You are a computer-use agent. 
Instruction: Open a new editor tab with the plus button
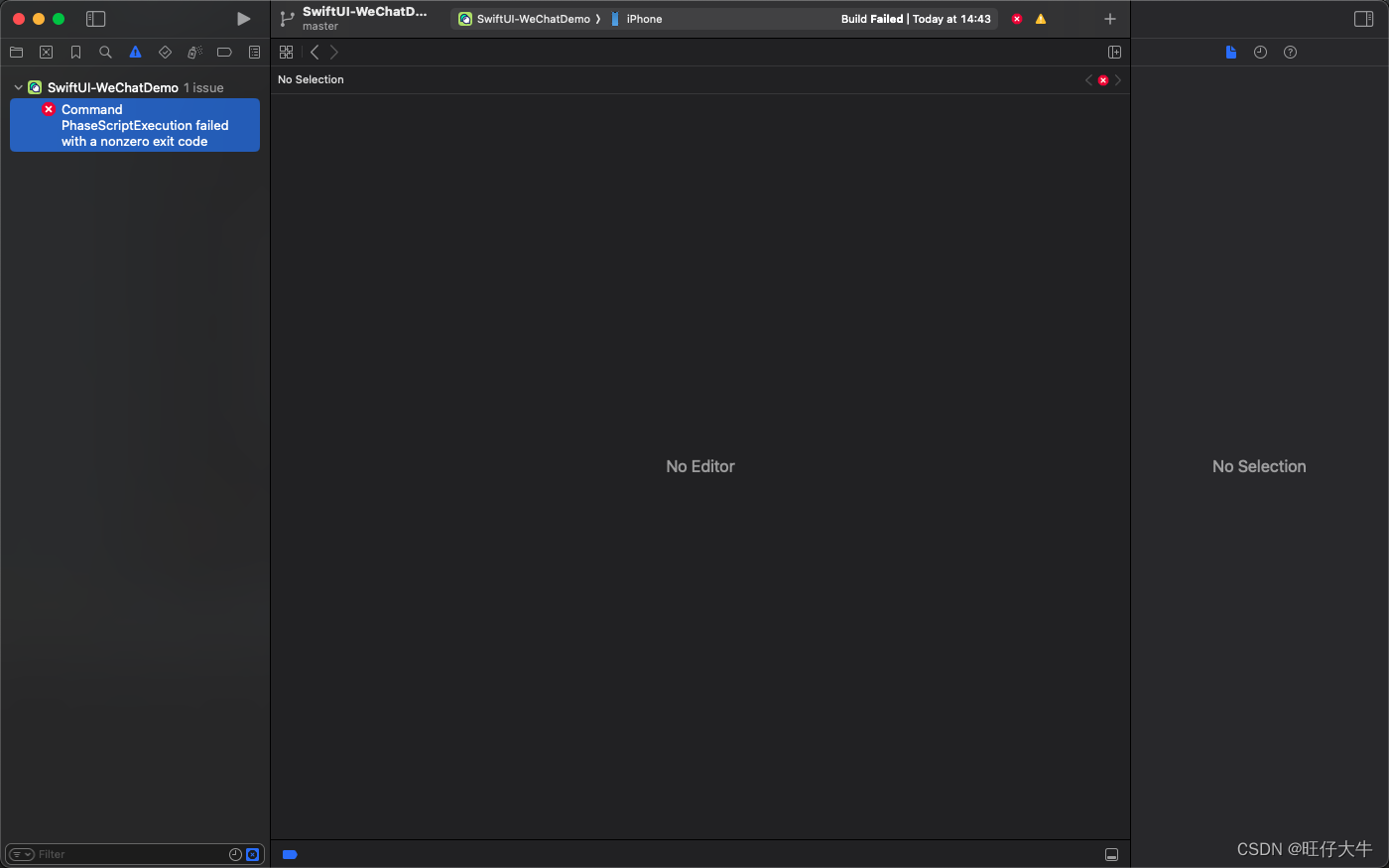1109,18
